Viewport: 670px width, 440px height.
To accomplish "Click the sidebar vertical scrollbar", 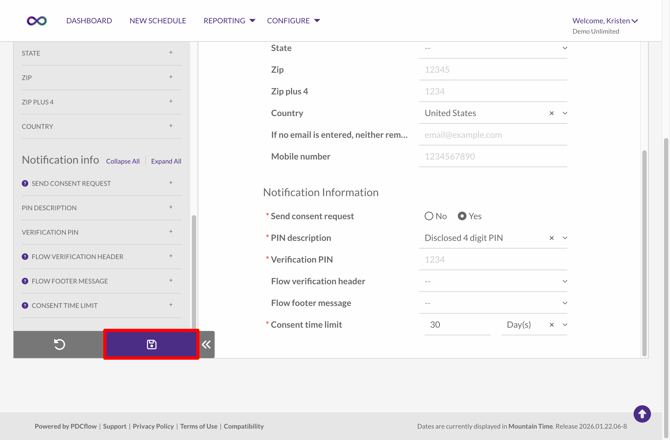I will point(194,272).
